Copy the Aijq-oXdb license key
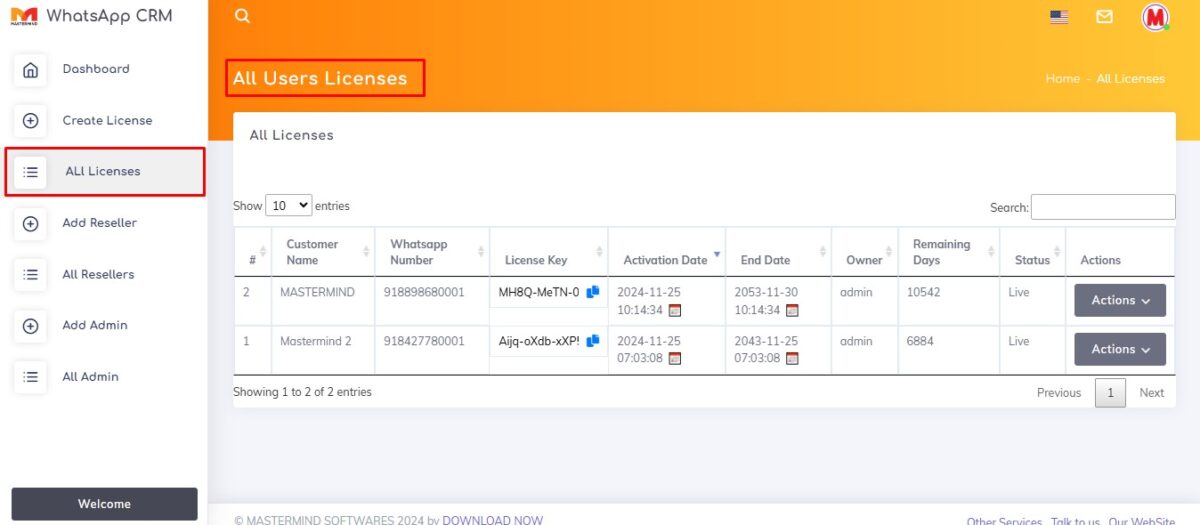The height and width of the screenshot is (525, 1200). [593, 341]
